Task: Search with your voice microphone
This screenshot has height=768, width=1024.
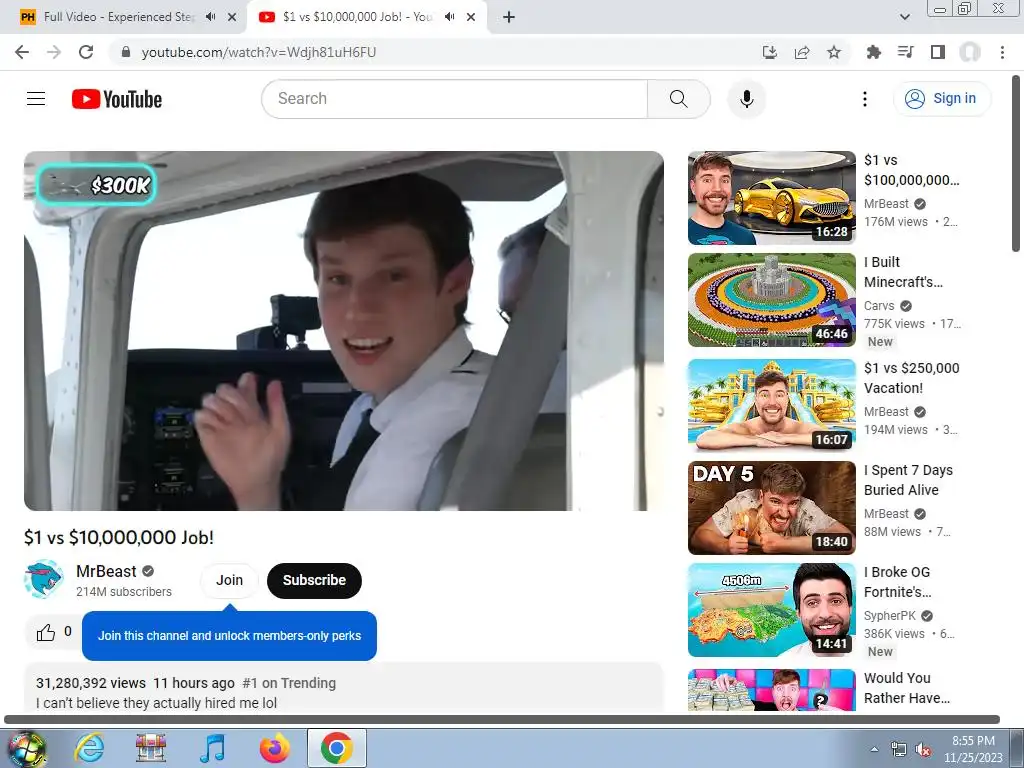Action: point(746,99)
